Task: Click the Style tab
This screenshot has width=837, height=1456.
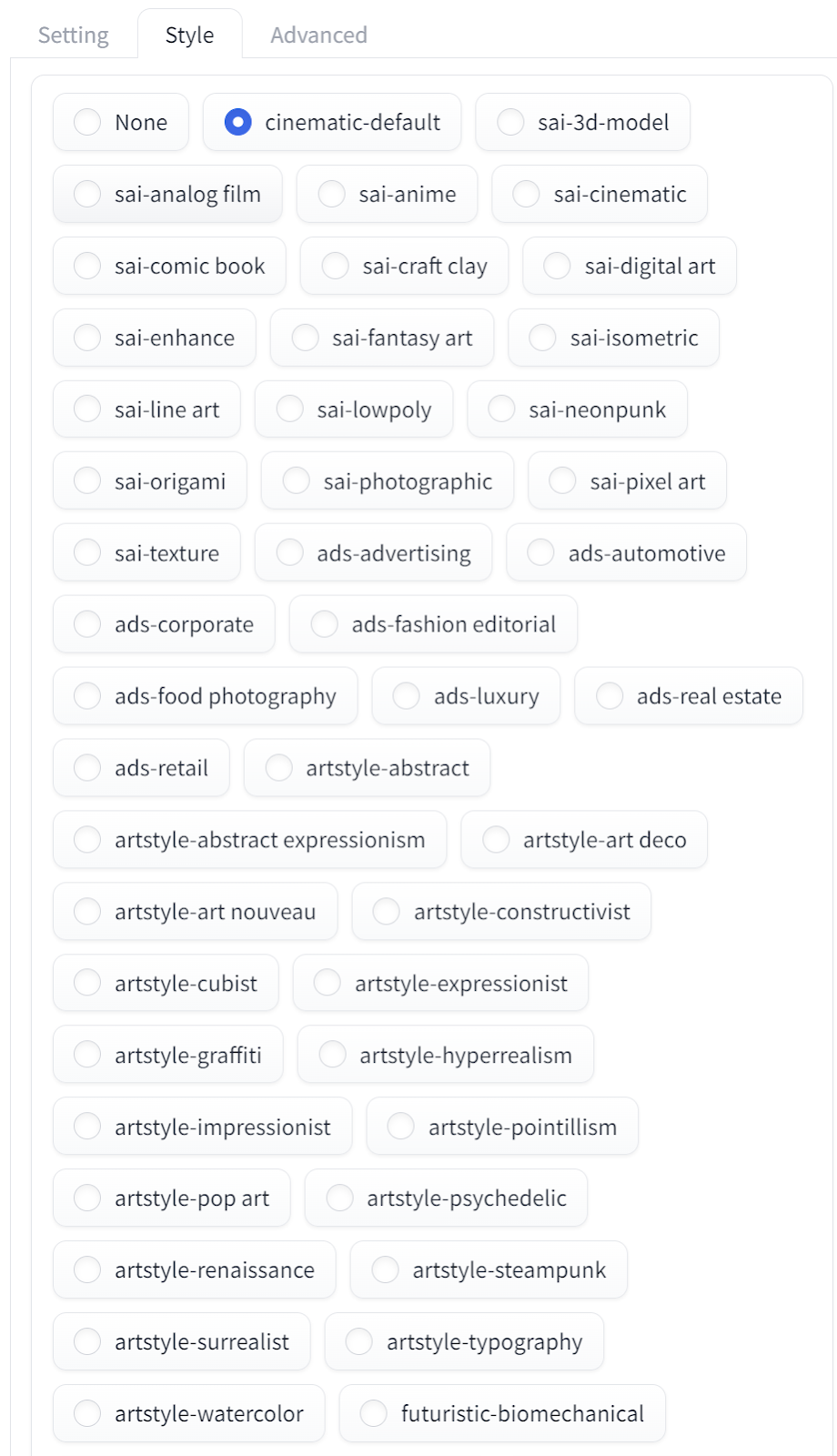Action: click(189, 35)
